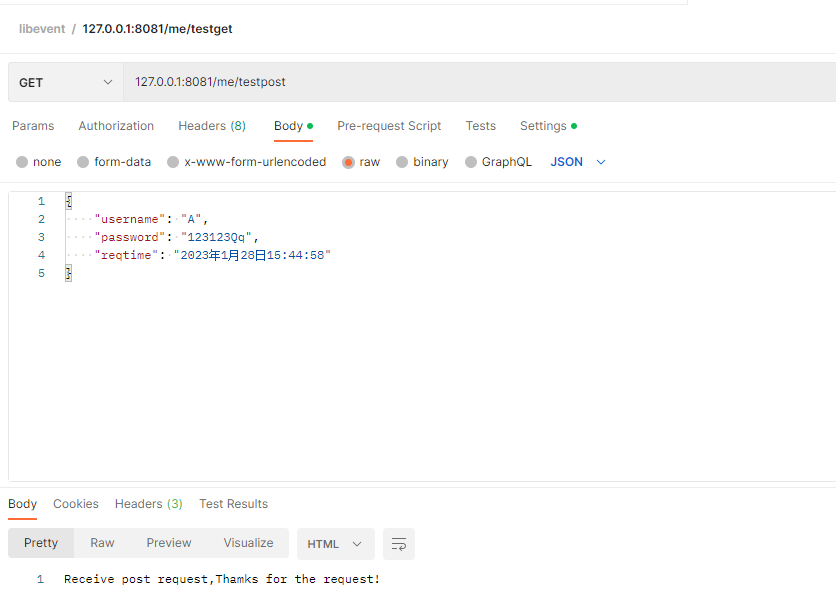Choose the GraphQL body option

pyautogui.click(x=471, y=162)
